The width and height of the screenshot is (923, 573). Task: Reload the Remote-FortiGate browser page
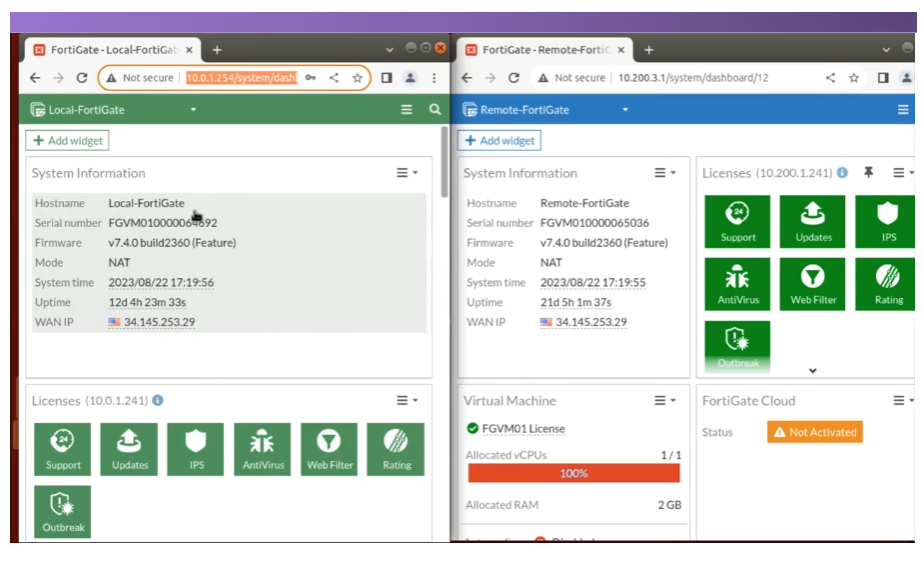coord(514,78)
